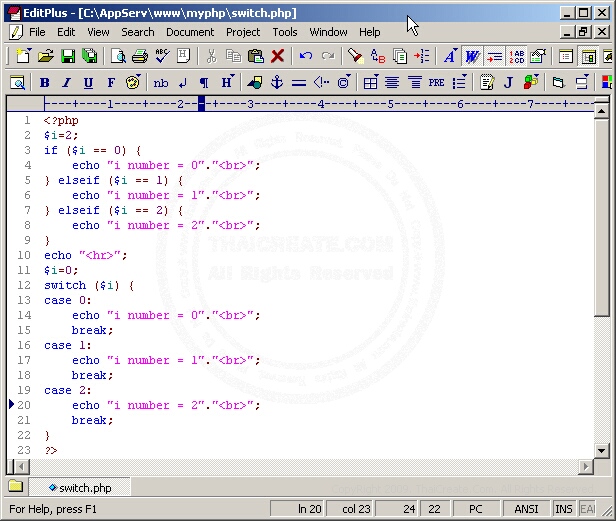Insert an anchor with the anchor icon
Image resolution: width=616 pixels, height=521 pixels.
tap(277, 83)
